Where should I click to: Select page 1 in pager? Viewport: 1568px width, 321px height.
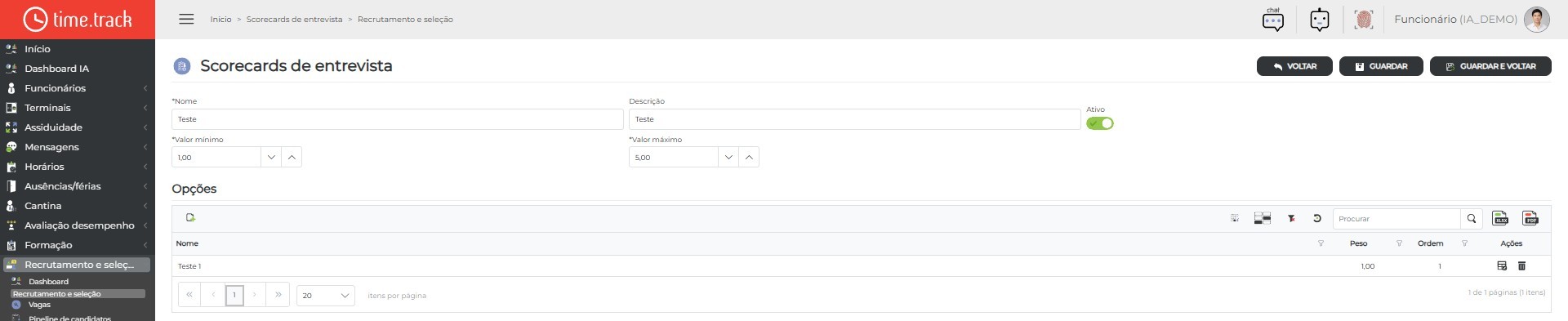234,295
